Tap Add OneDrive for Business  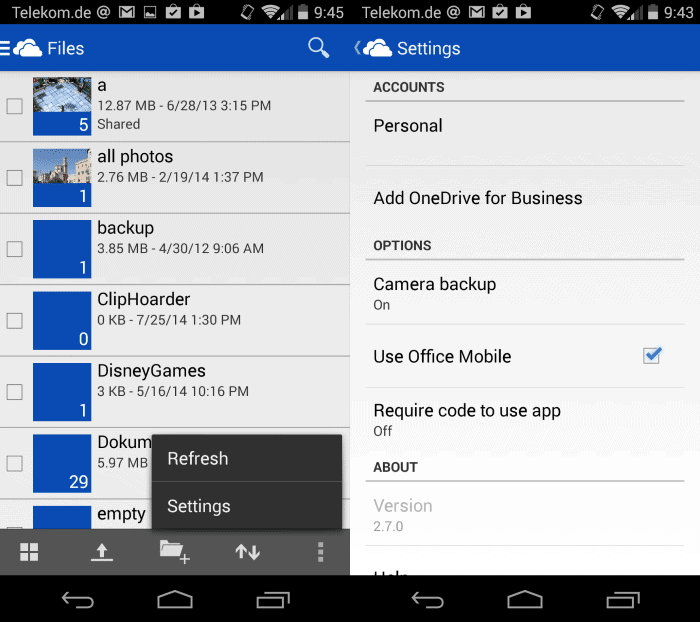[525, 198]
